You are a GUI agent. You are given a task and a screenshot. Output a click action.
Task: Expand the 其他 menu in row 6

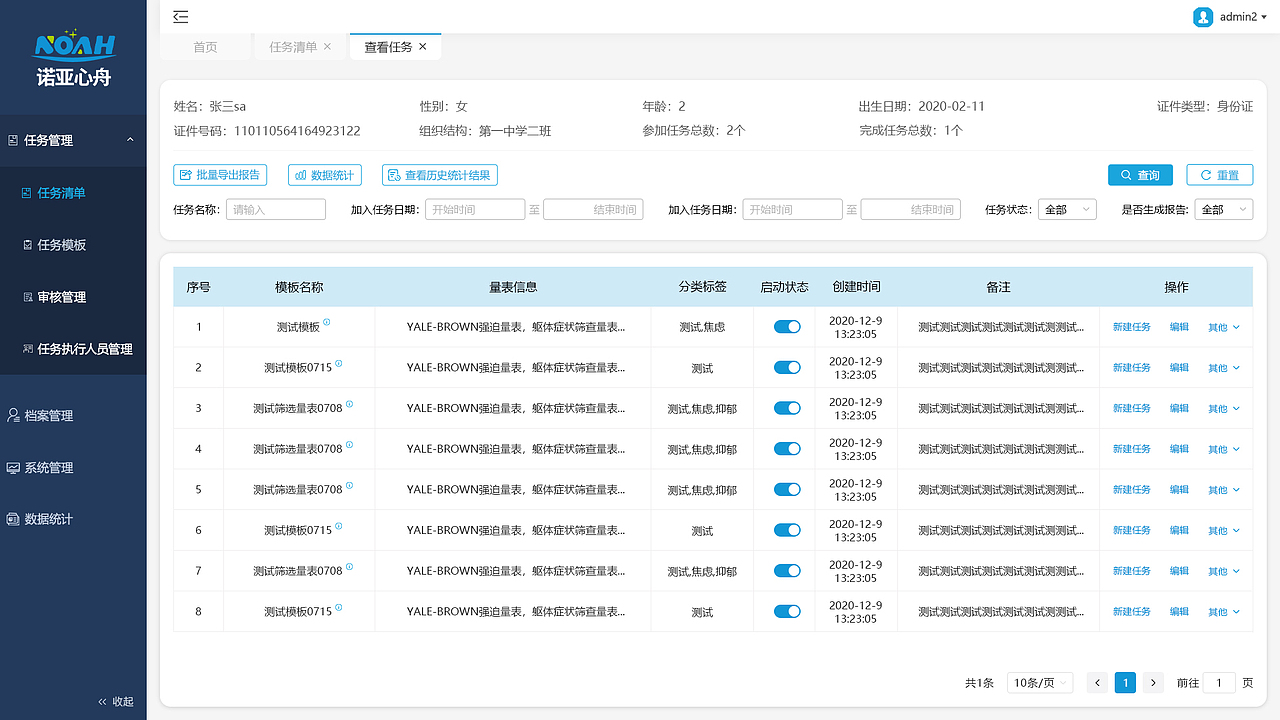coord(1224,530)
